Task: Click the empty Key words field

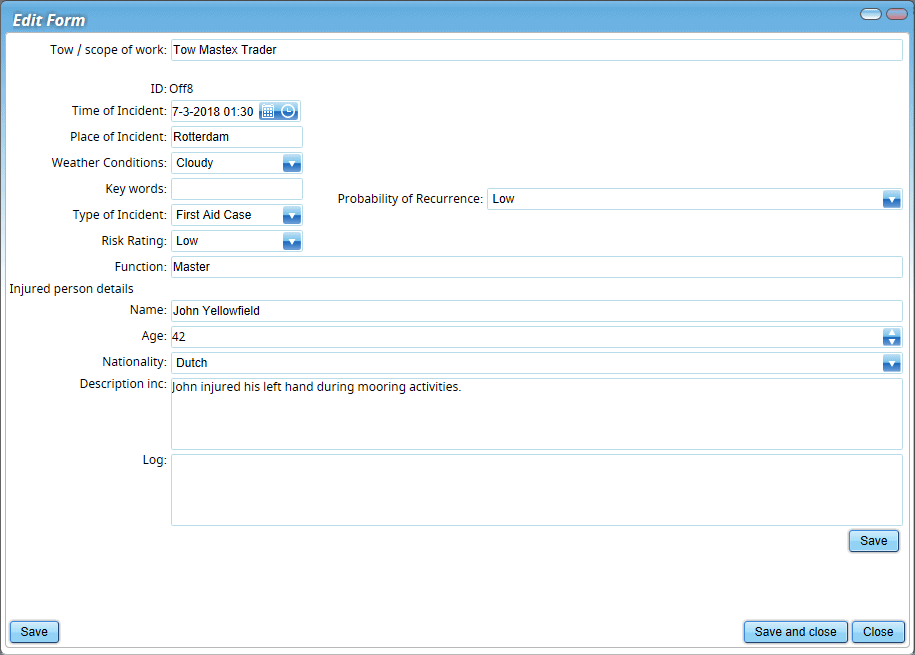Action: pyautogui.click(x=236, y=189)
